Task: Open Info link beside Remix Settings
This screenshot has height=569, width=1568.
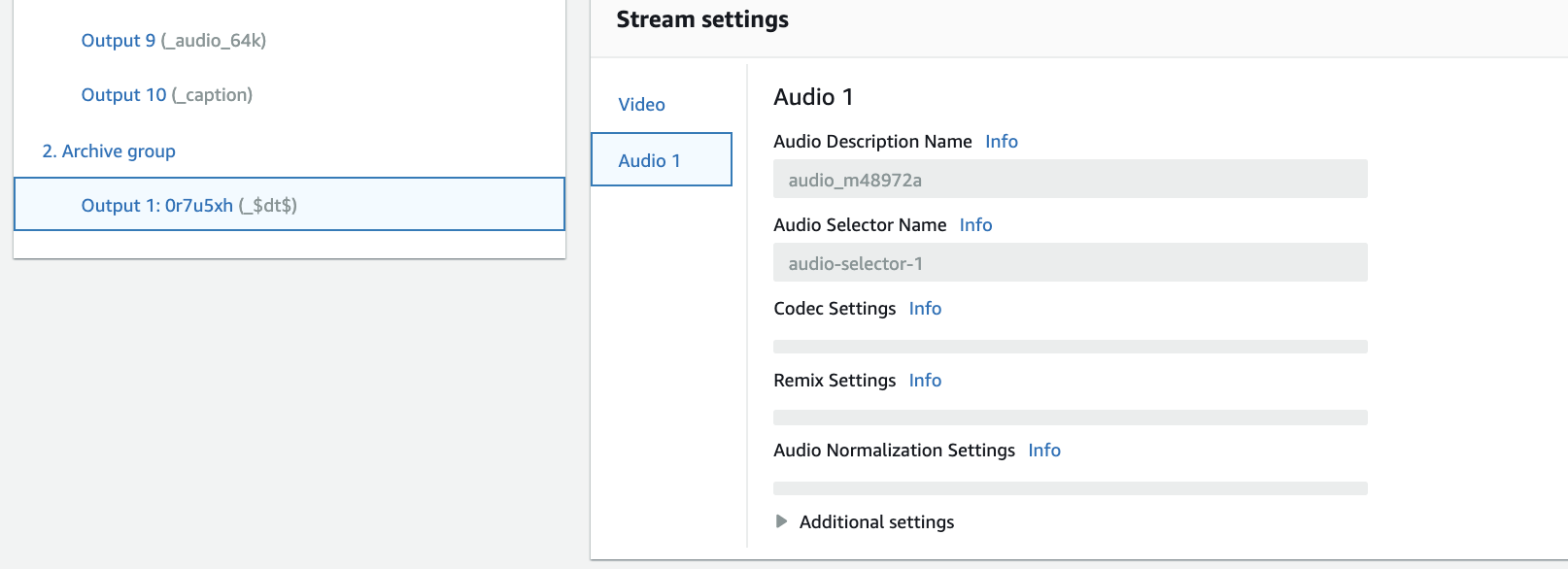Action: pyautogui.click(x=925, y=381)
